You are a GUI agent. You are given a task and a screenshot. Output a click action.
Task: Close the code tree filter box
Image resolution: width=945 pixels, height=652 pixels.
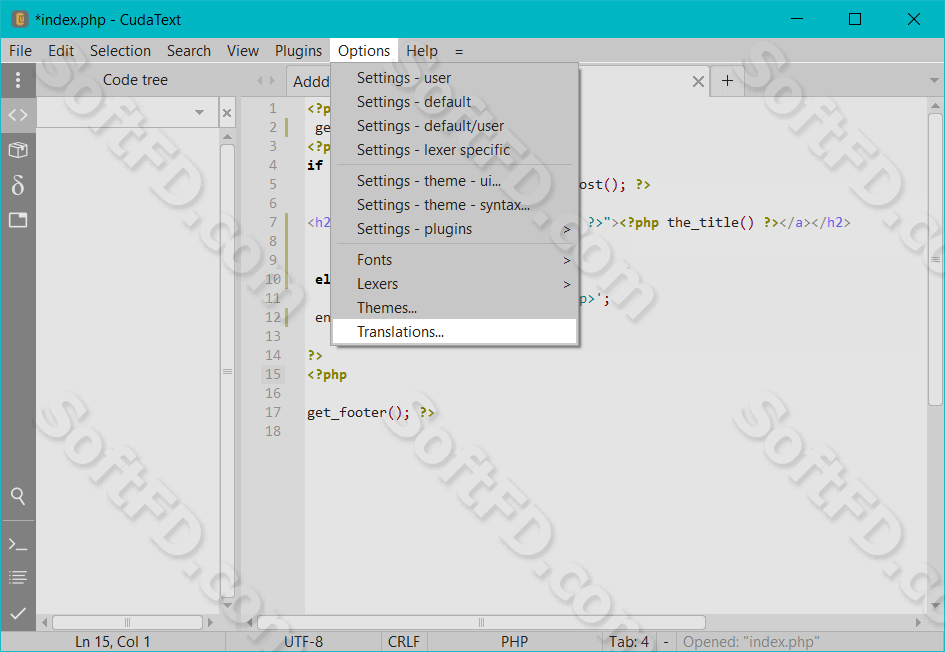pos(227,113)
